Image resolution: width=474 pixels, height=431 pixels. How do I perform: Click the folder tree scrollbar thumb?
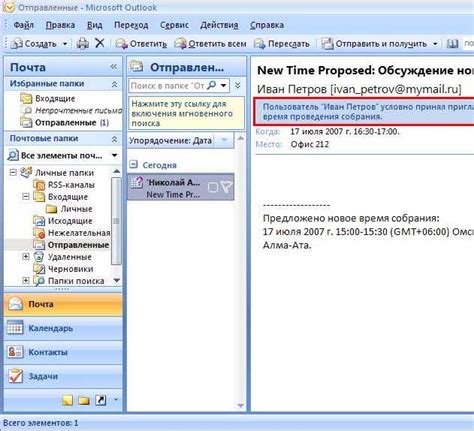[x=116, y=221]
